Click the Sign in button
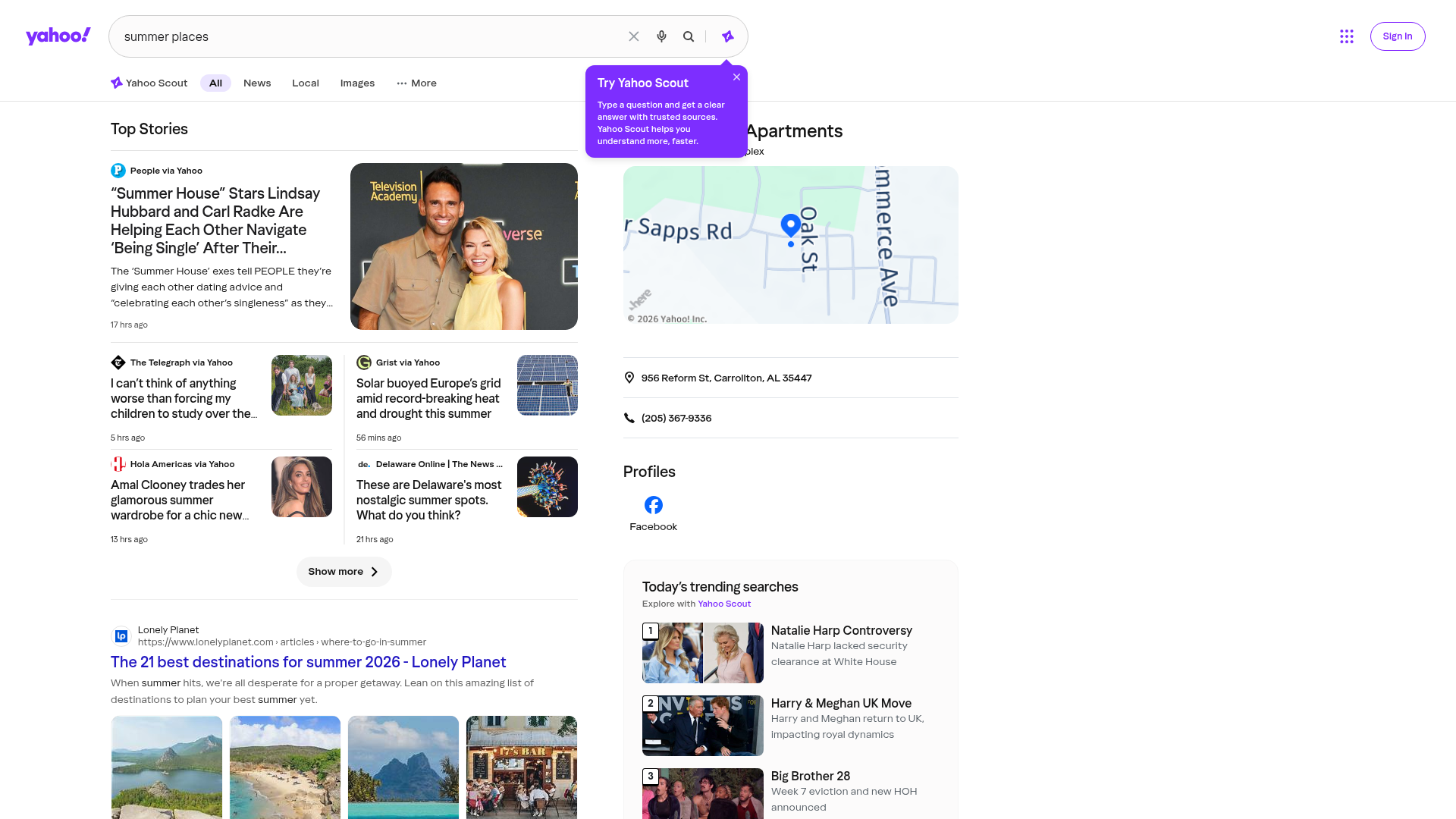 (x=1398, y=36)
